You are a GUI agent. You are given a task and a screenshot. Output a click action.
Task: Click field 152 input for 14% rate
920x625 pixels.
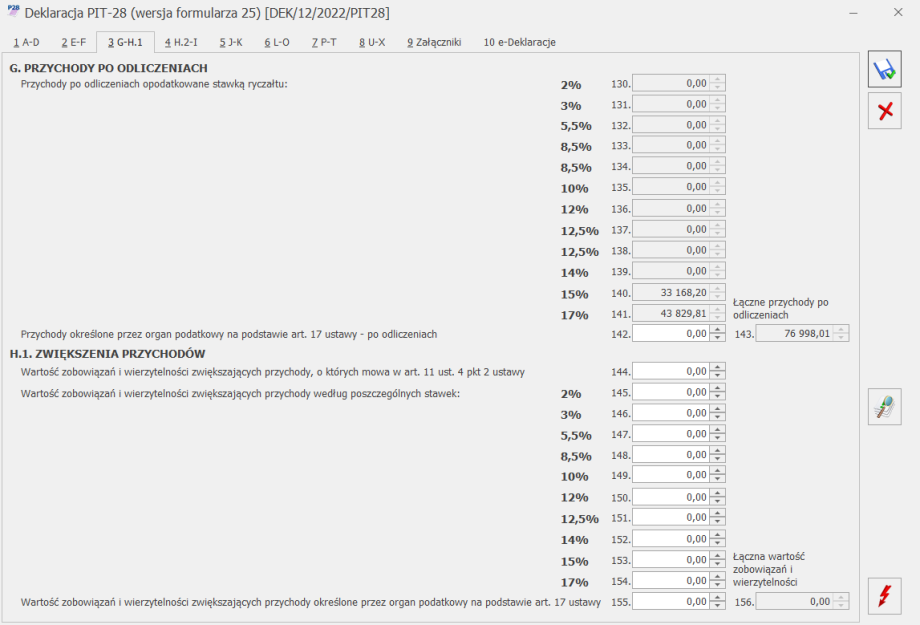tap(671, 539)
